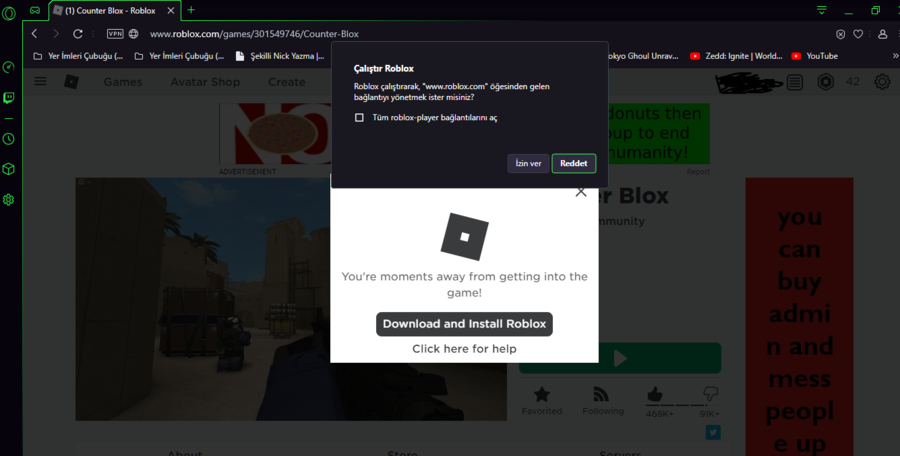Click the Roblox logo home icon

coord(71,82)
